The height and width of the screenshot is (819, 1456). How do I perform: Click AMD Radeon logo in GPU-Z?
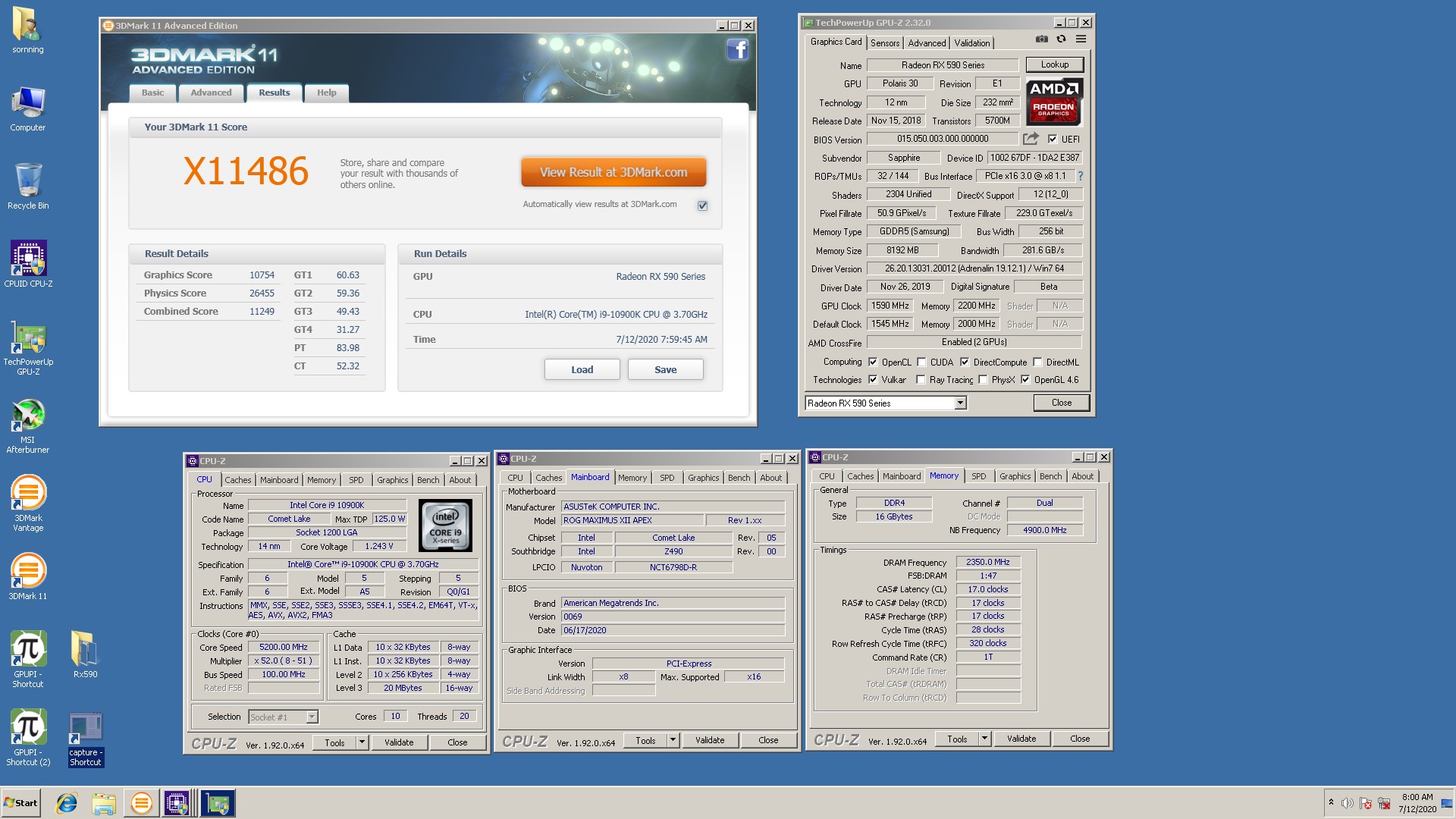pyautogui.click(x=1054, y=101)
